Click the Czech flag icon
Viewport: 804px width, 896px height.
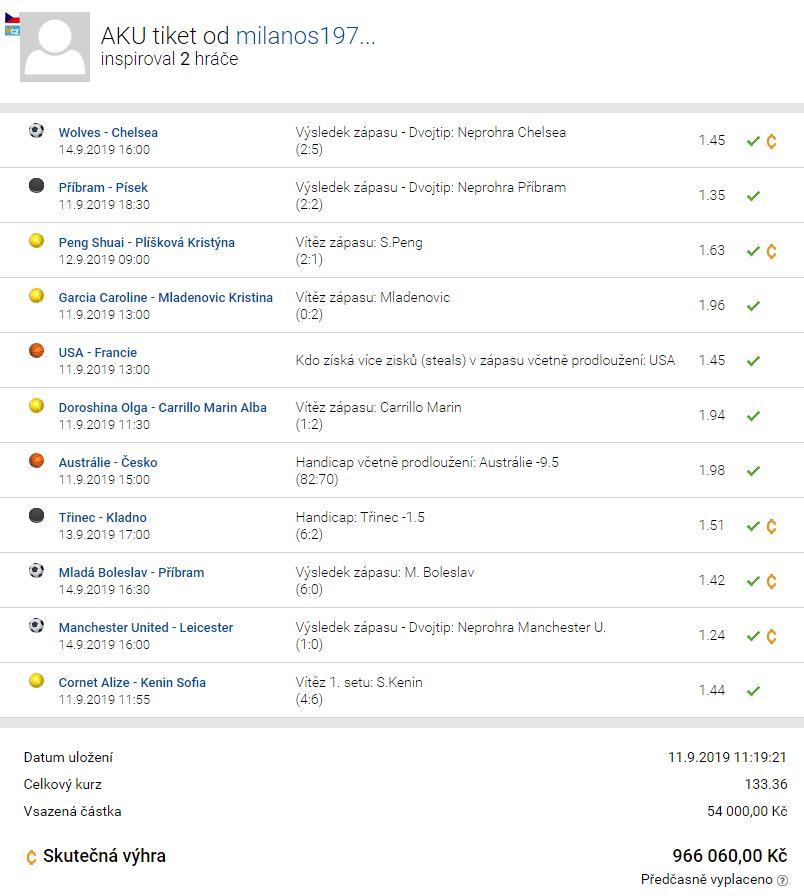pyautogui.click(x=12, y=19)
